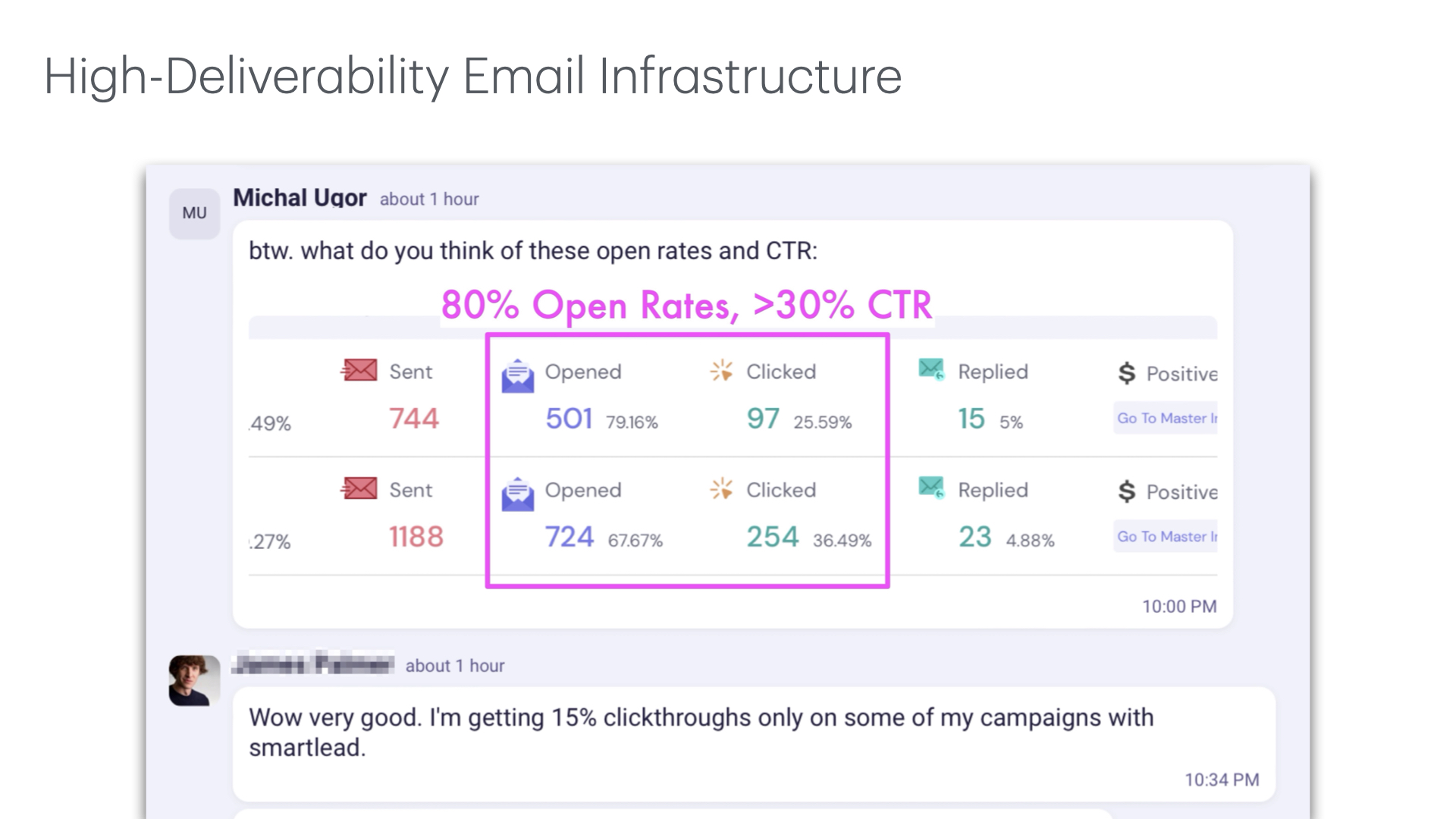Select the Michal Ugor sender name
Image resolution: width=1456 pixels, height=819 pixels.
tap(300, 198)
